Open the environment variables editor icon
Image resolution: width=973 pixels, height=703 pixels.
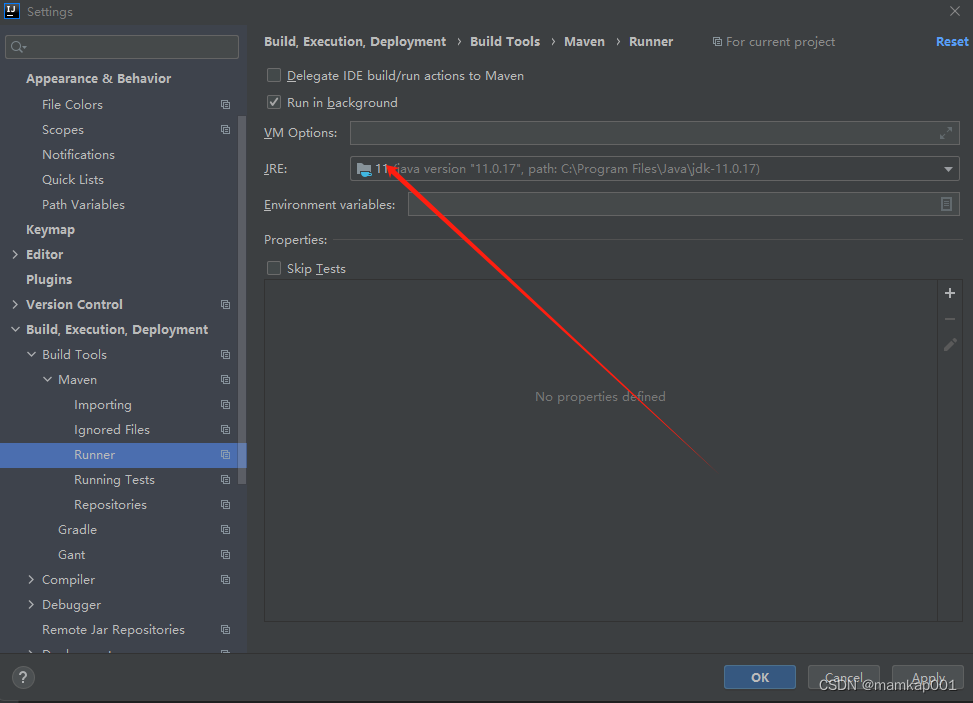946,204
